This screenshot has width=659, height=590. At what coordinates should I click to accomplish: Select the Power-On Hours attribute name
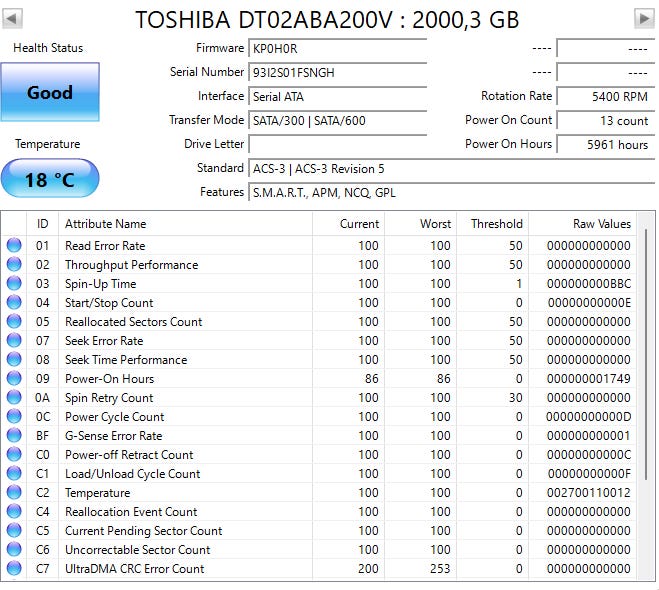(x=110, y=379)
